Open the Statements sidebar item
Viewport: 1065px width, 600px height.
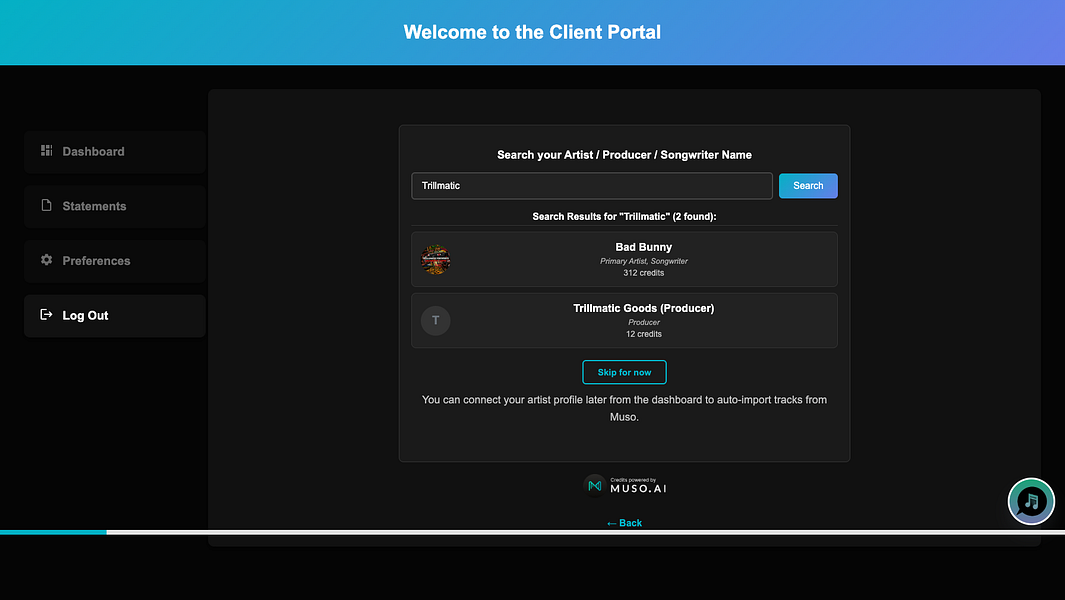(x=115, y=206)
